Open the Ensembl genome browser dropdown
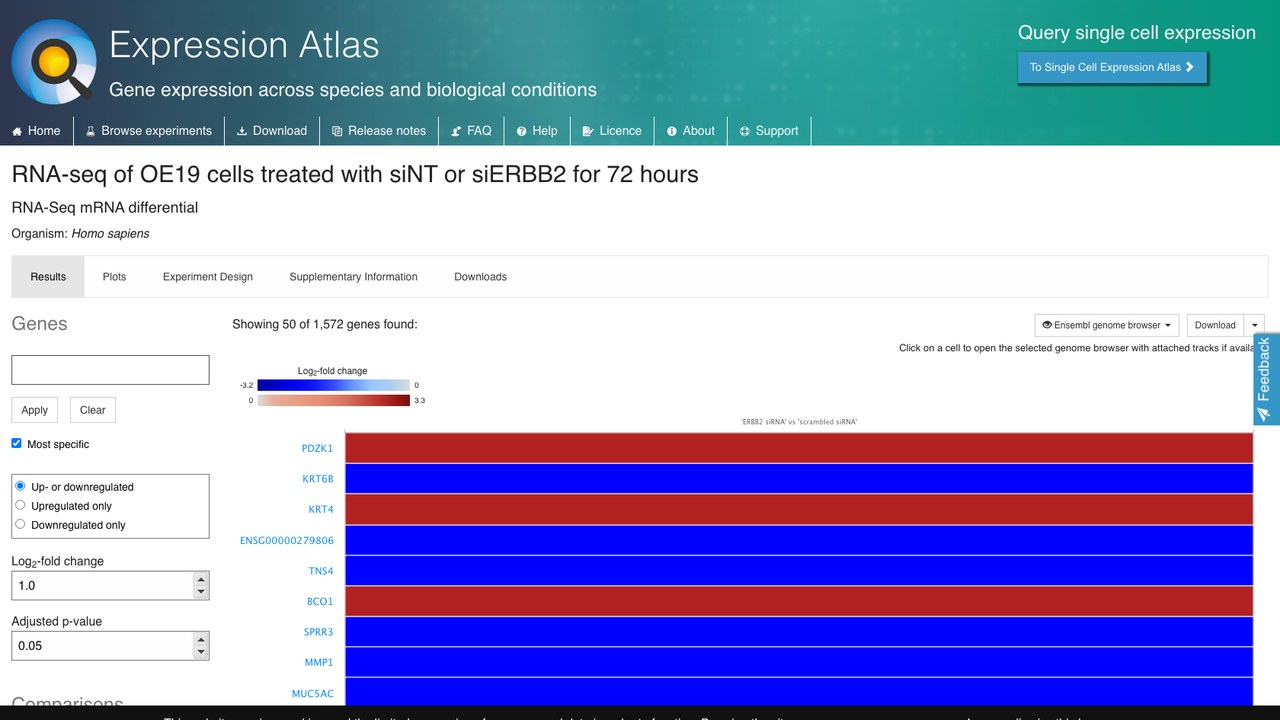The width and height of the screenshot is (1280, 720). [1107, 325]
